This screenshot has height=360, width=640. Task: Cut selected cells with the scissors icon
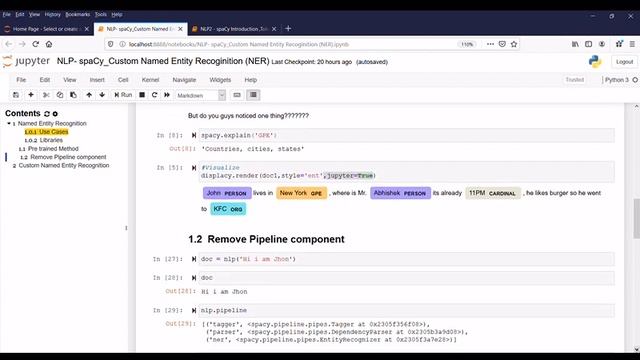pyautogui.click(x=46, y=95)
